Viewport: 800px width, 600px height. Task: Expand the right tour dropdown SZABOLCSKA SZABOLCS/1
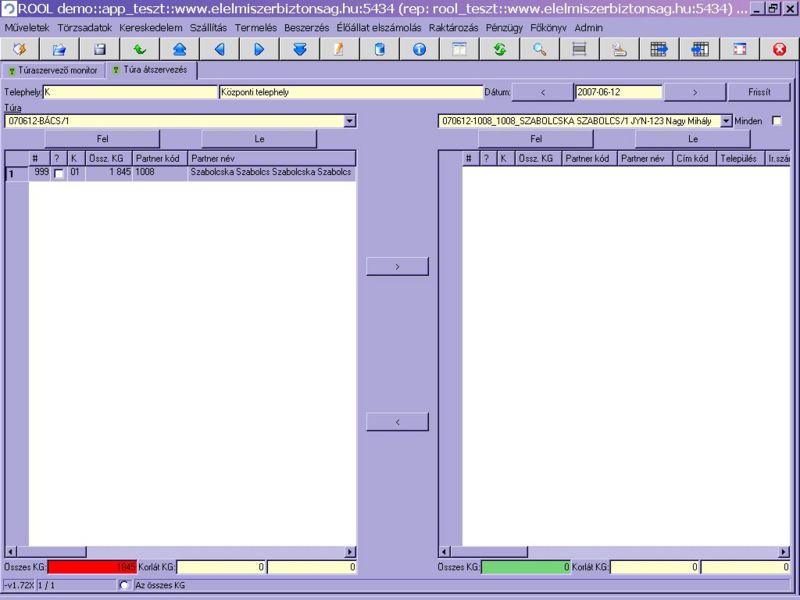click(x=726, y=121)
